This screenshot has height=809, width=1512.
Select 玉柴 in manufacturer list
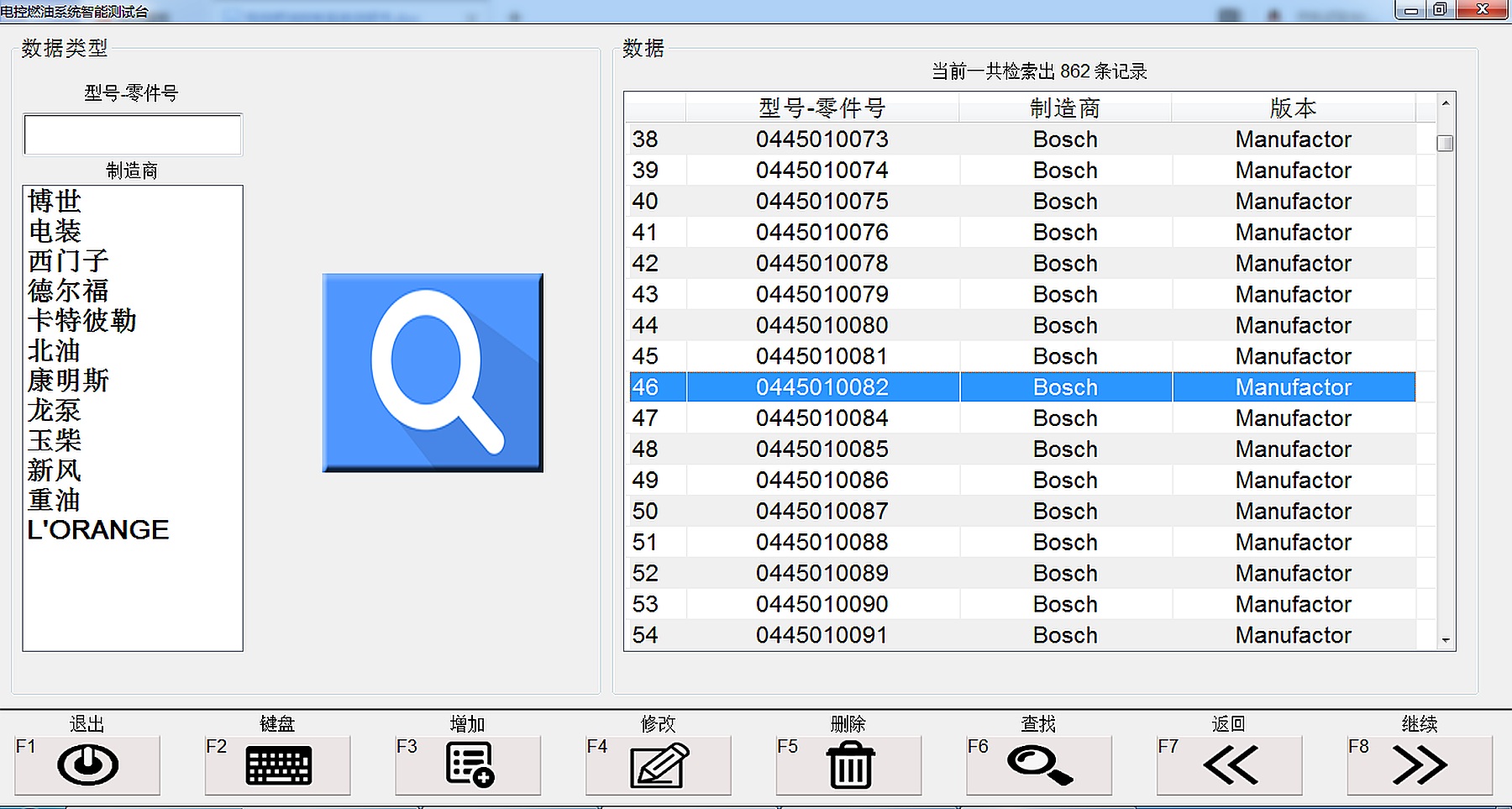pos(55,440)
